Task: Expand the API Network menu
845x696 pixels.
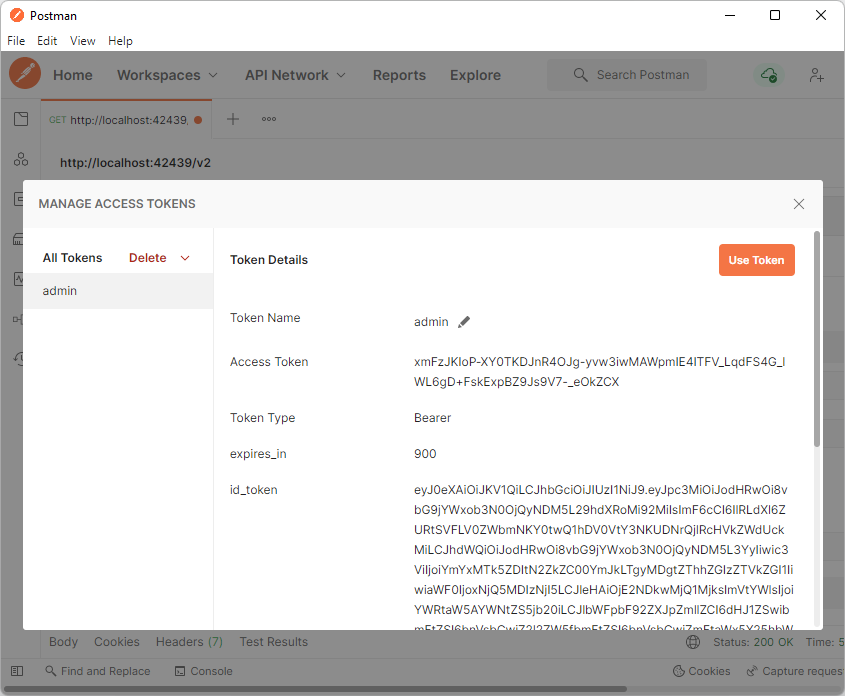Action: click(295, 75)
